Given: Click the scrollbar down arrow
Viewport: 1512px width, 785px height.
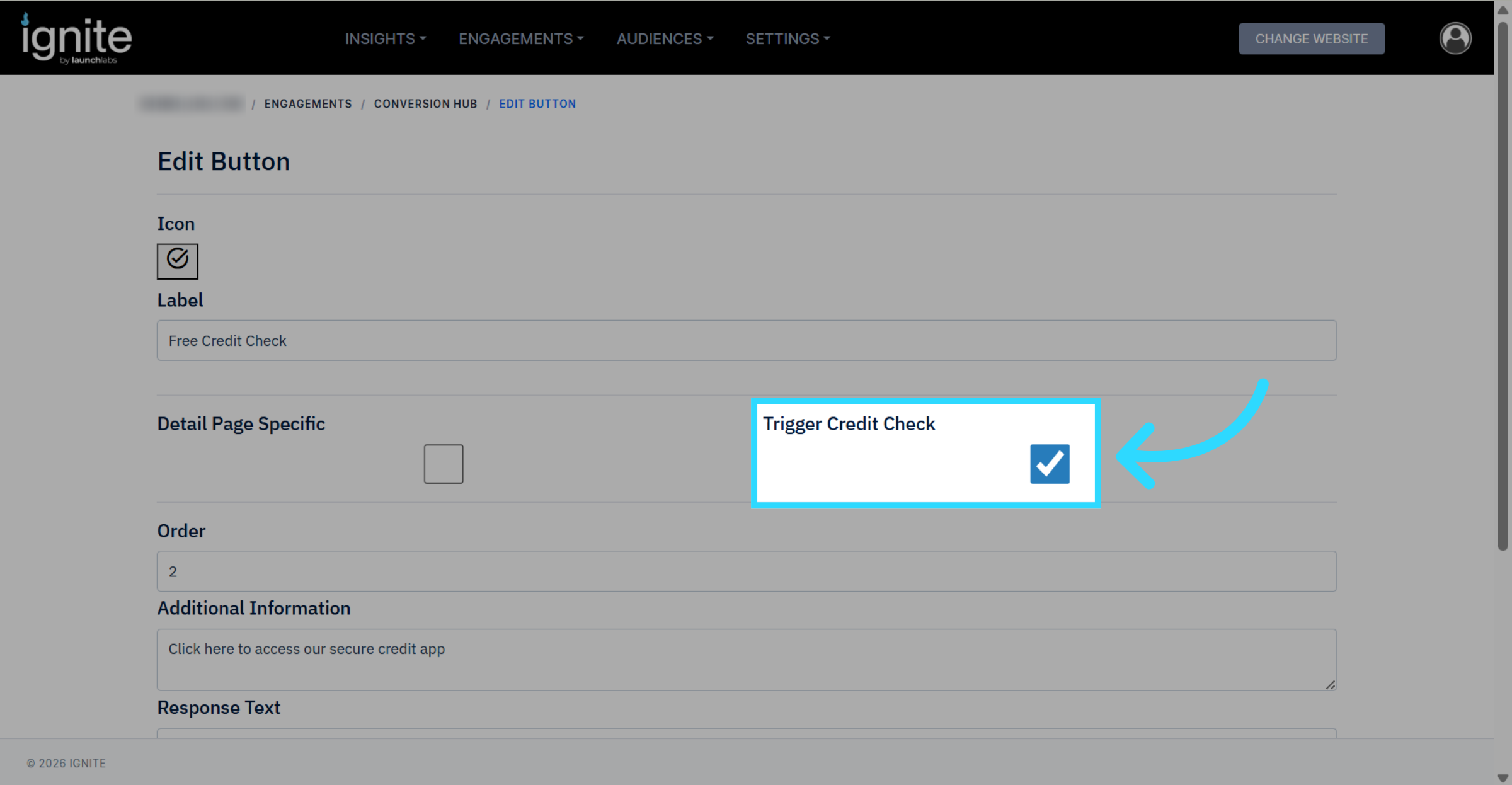Looking at the screenshot, I should click(x=1503, y=778).
